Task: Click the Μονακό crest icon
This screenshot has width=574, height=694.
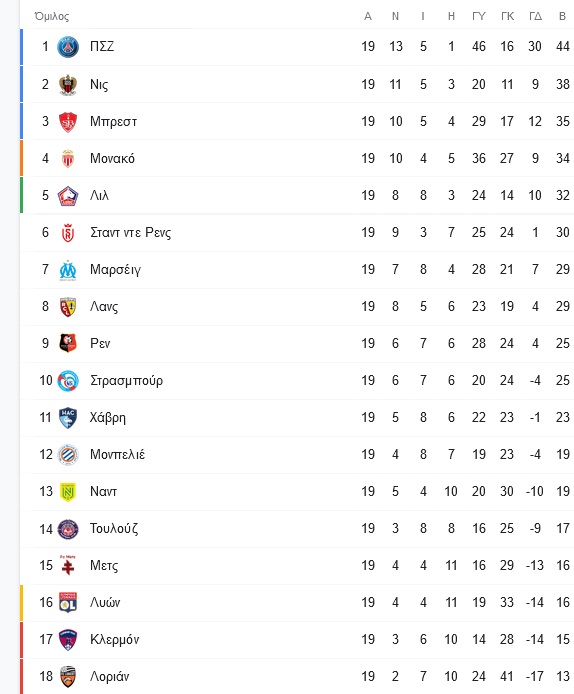Action: [68, 158]
